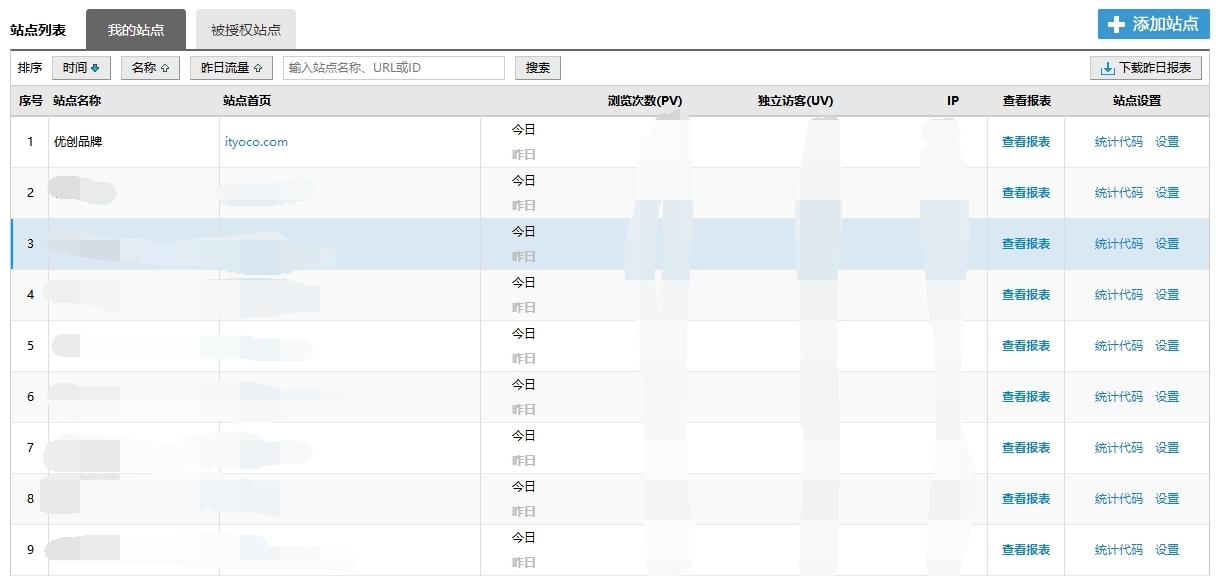Click the 搜索 button

(538, 68)
